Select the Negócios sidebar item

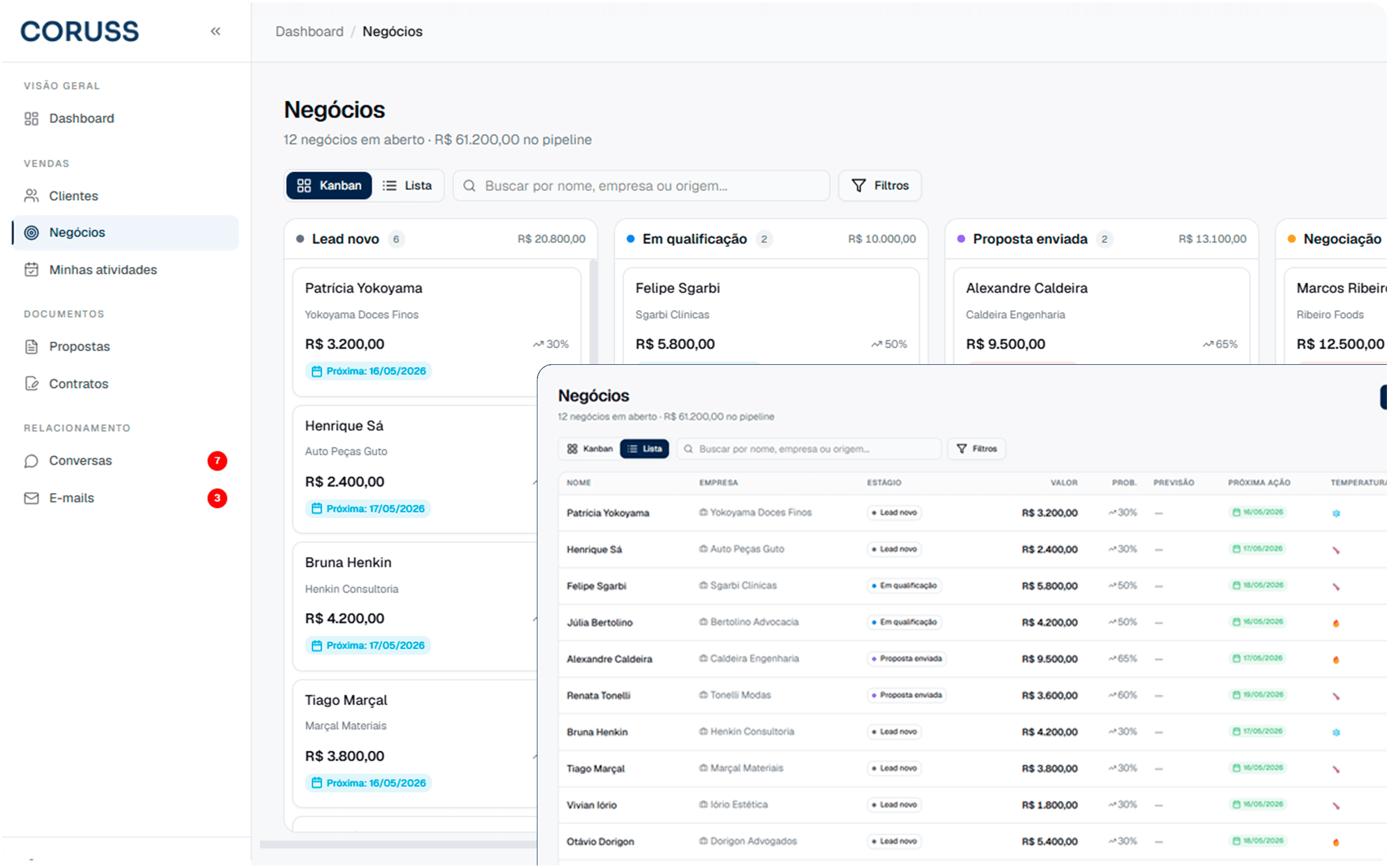pyautogui.click(x=126, y=233)
